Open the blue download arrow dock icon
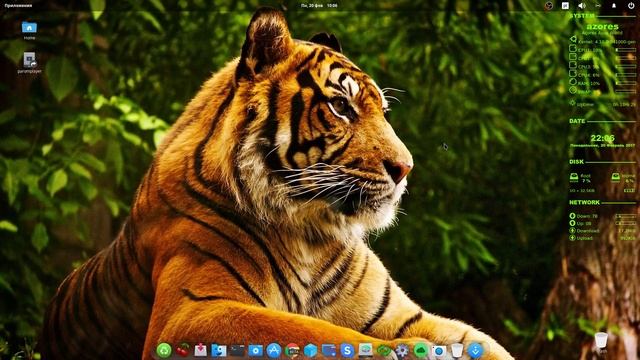This screenshot has width=640, height=360. pos(475,350)
